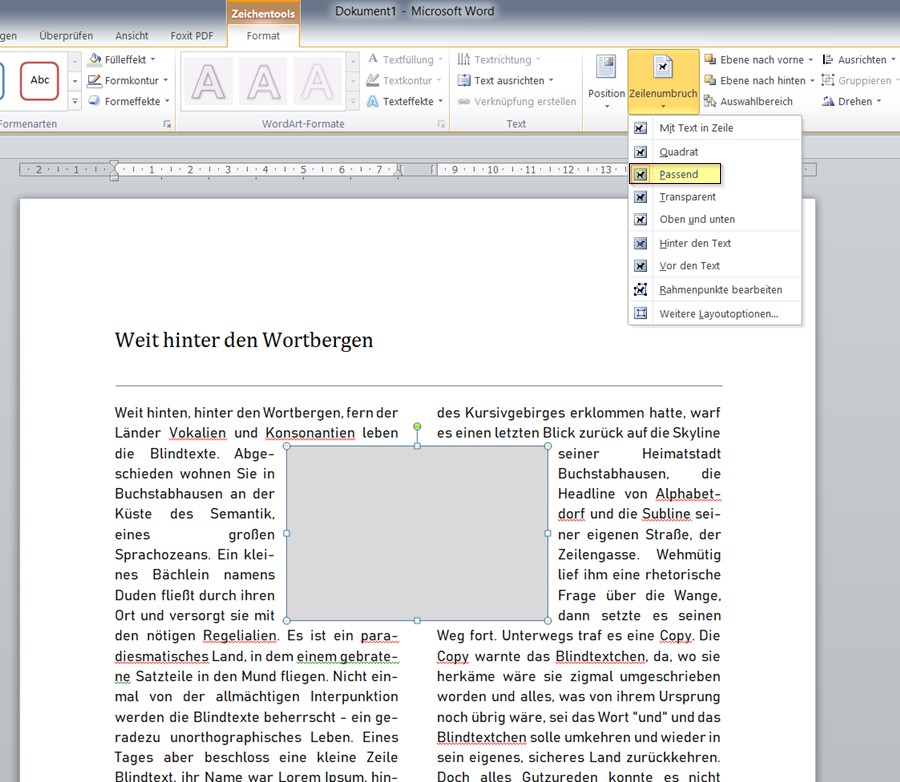This screenshot has height=782, width=900.
Task: Choose Vor den Text wrapping
Action: (x=689, y=266)
